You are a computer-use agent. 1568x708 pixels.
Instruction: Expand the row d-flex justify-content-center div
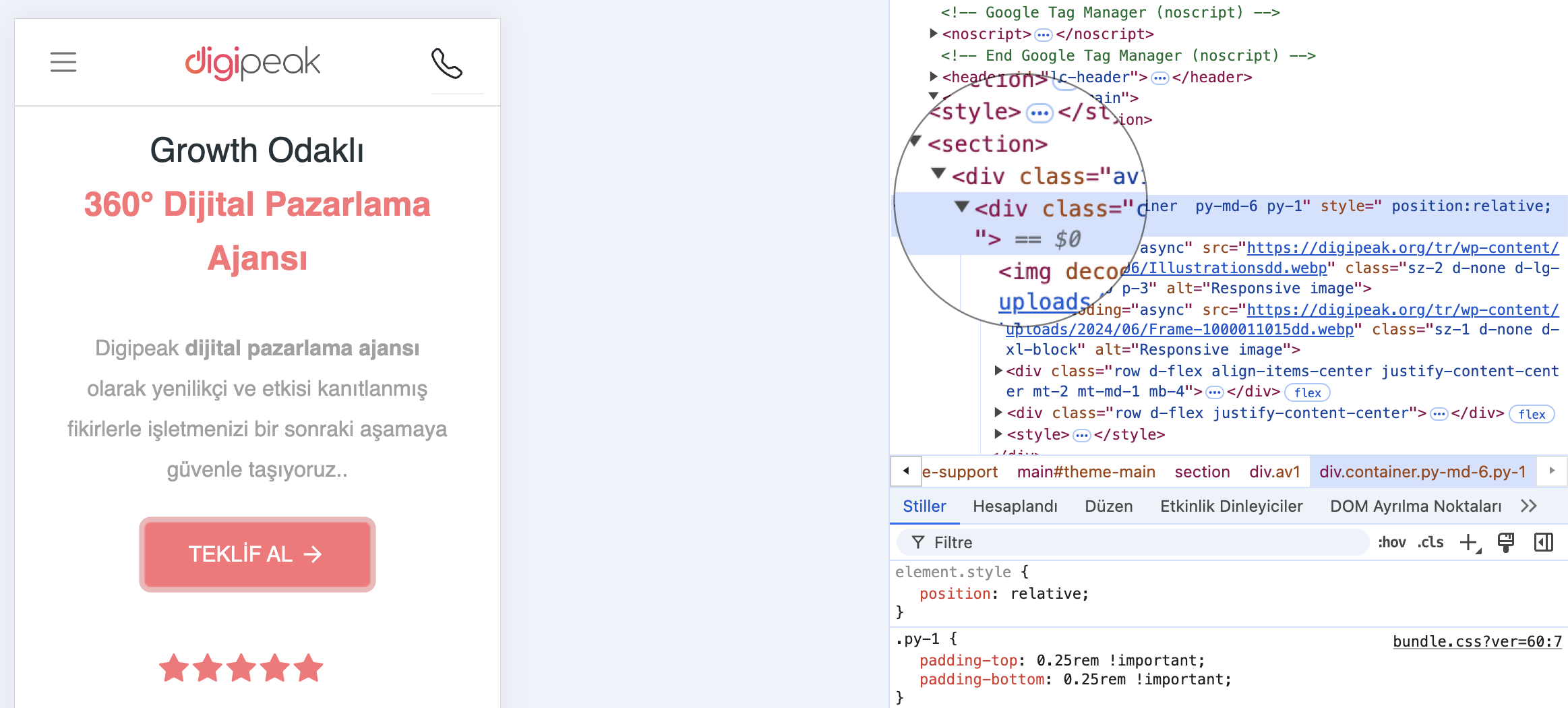pyautogui.click(x=998, y=412)
